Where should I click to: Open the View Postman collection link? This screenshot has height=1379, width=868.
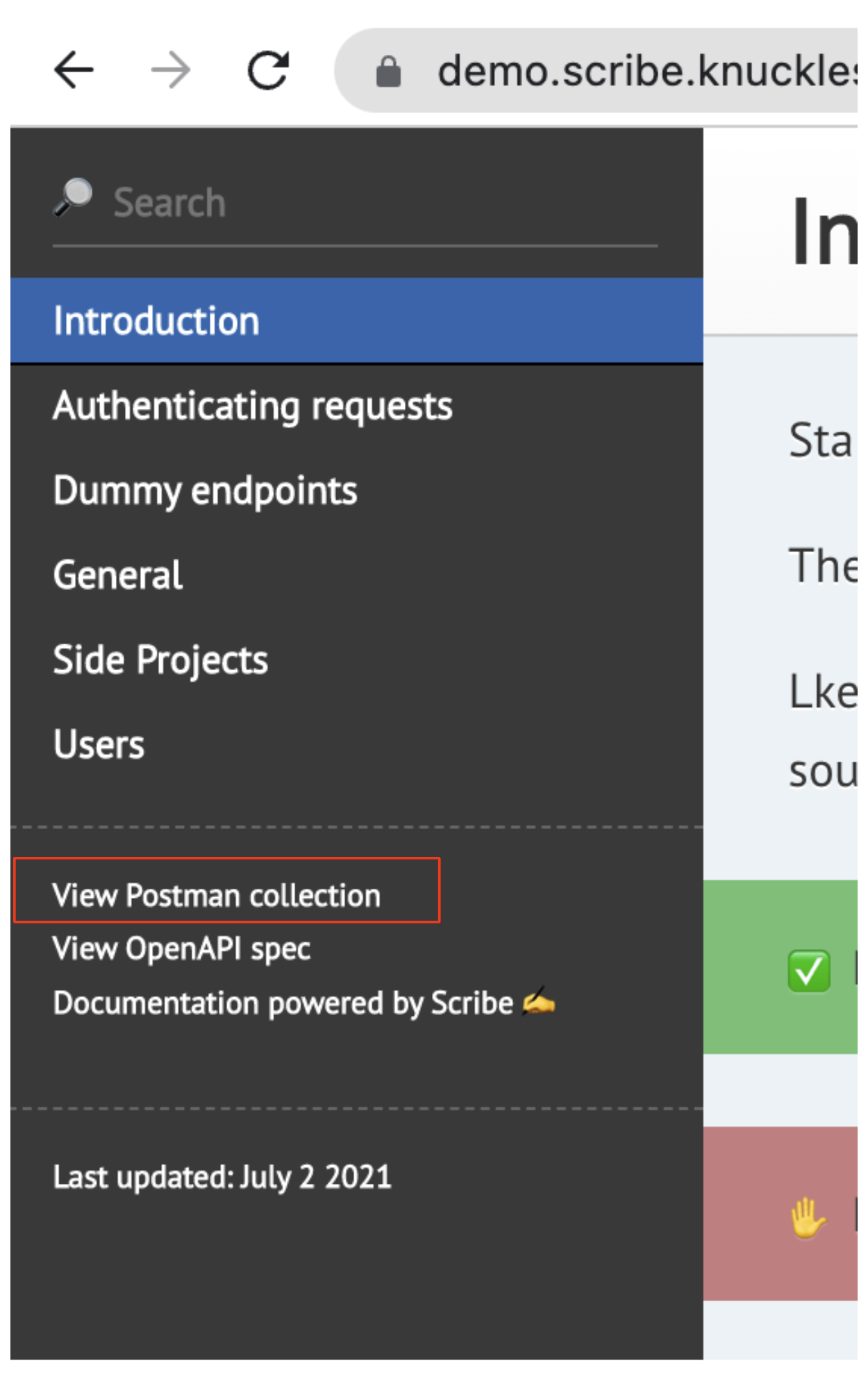click(x=217, y=895)
